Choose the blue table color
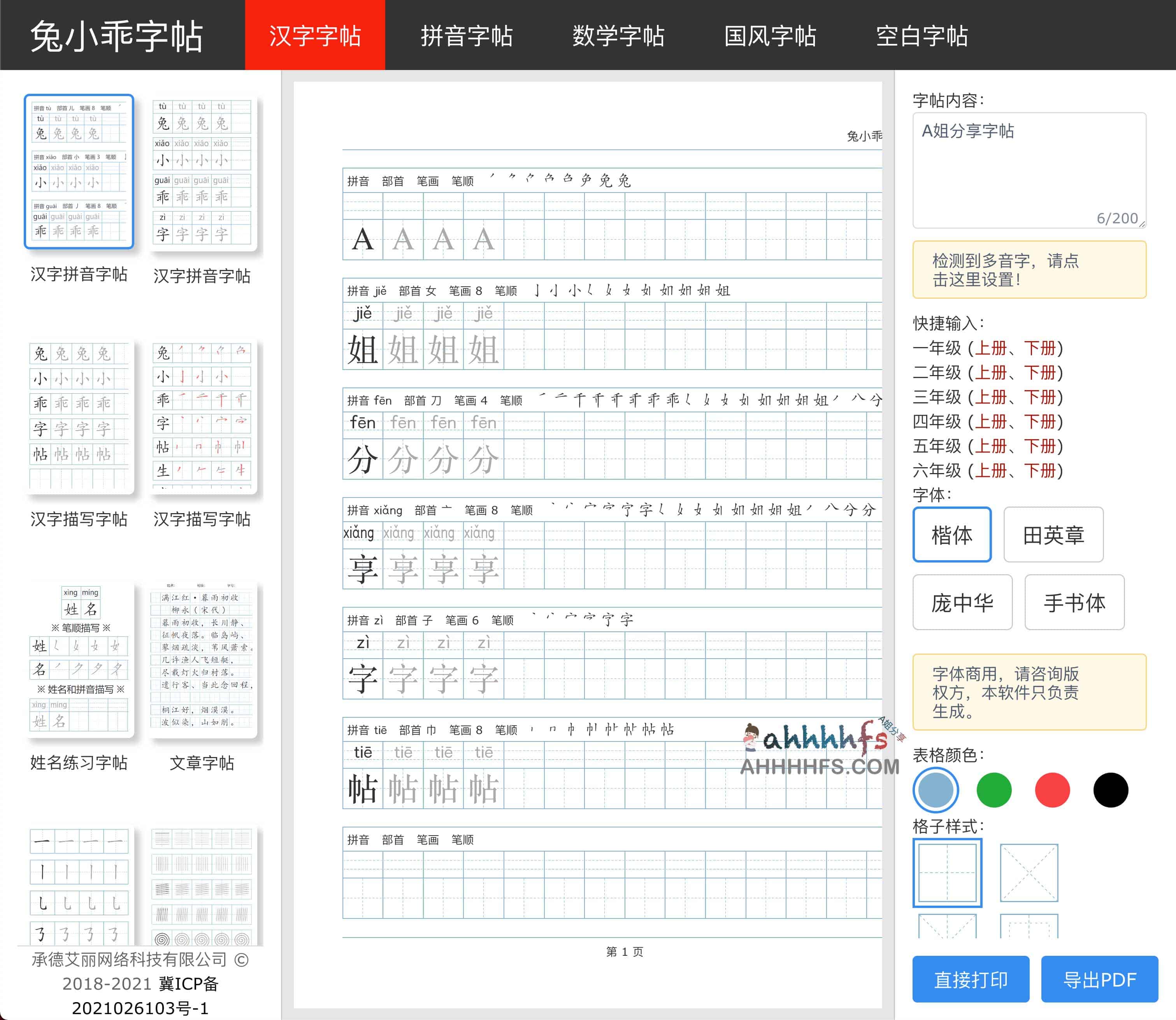1176x1020 pixels. [936, 790]
